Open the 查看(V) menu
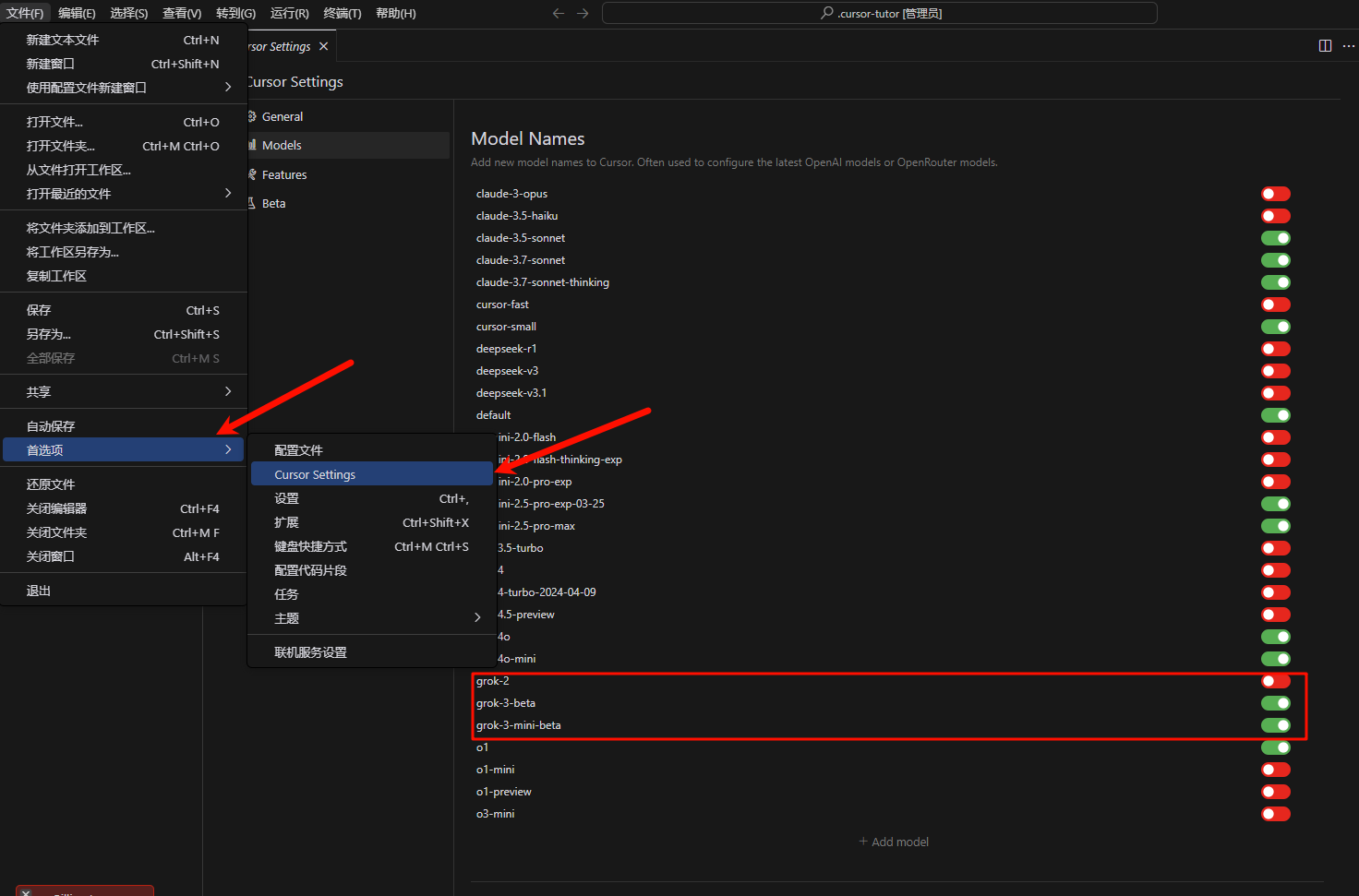Viewport: 1359px width, 896px height. [182, 13]
